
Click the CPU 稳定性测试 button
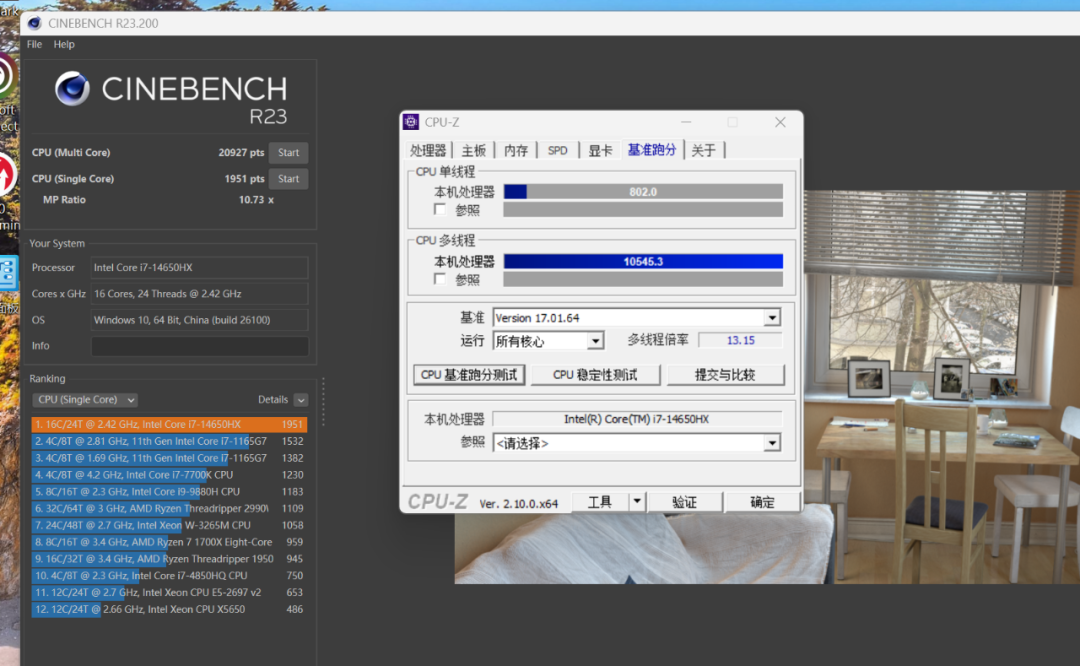pyautogui.click(x=595, y=375)
